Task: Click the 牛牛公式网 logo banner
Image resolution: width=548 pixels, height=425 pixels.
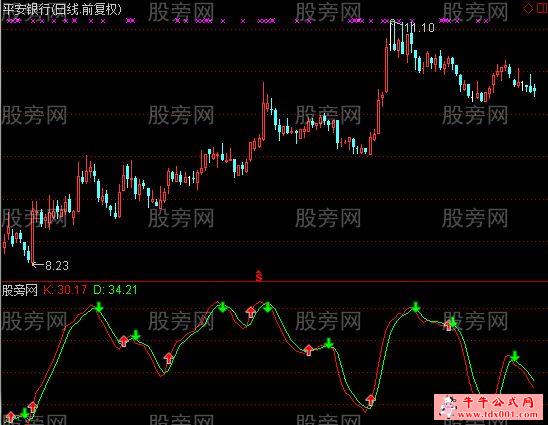Action: (488, 407)
